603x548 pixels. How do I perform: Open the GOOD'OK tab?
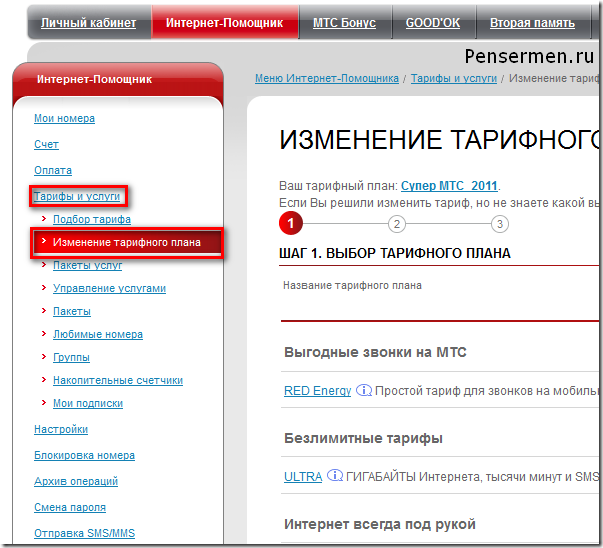pos(433,23)
